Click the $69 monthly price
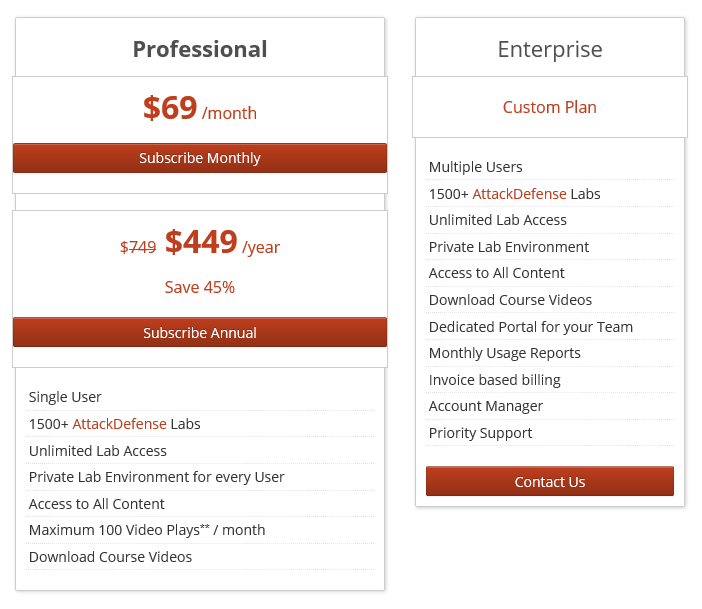The width and height of the screenshot is (702, 609). click(170, 108)
